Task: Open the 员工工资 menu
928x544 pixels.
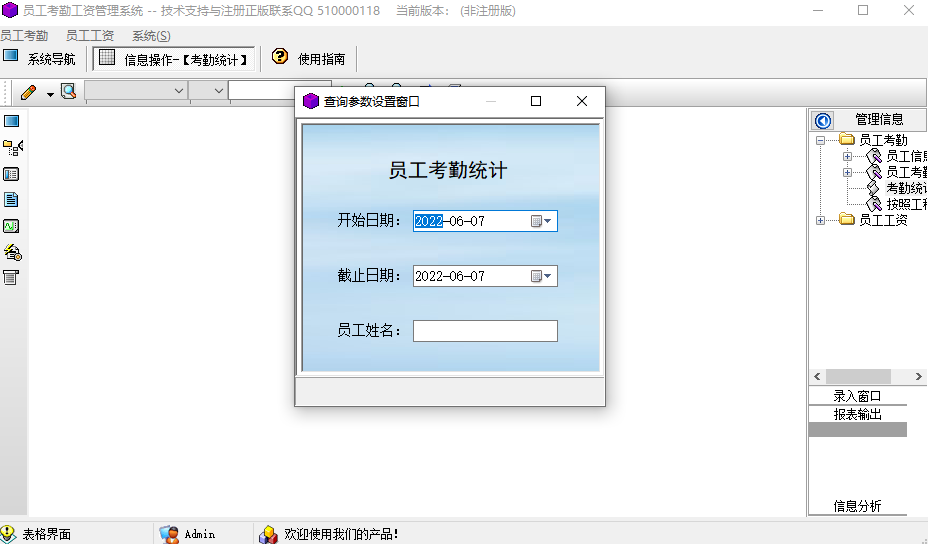Action: coord(89,36)
